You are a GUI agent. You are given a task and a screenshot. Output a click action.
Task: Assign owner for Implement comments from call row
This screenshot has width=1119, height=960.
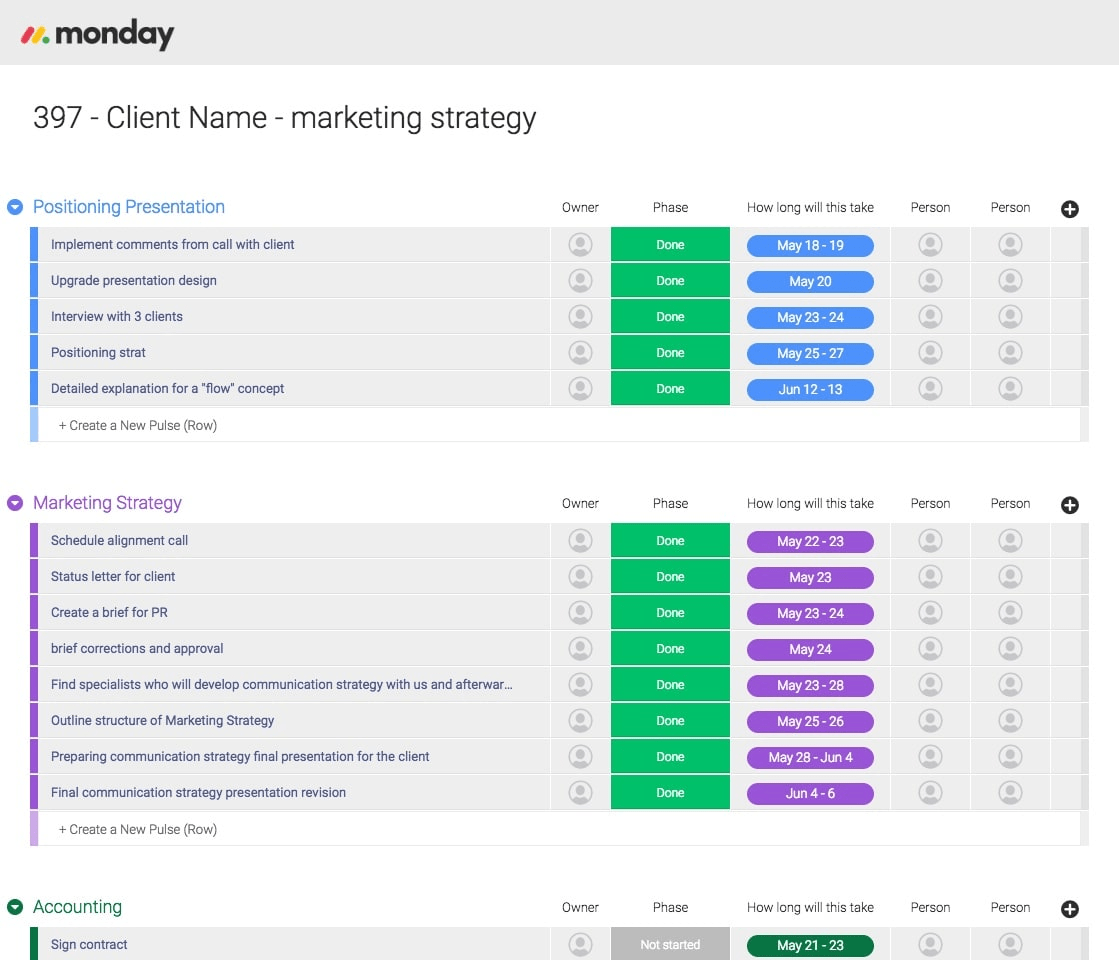[580, 245]
